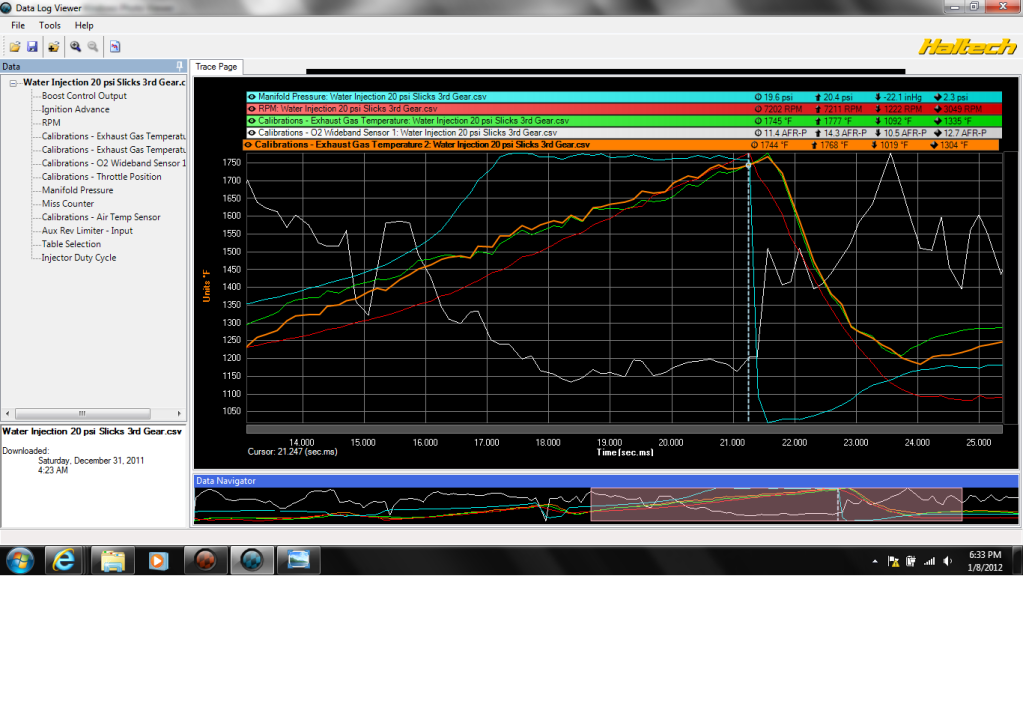Zoom in with the magnifier plus icon

coord(76,46)
